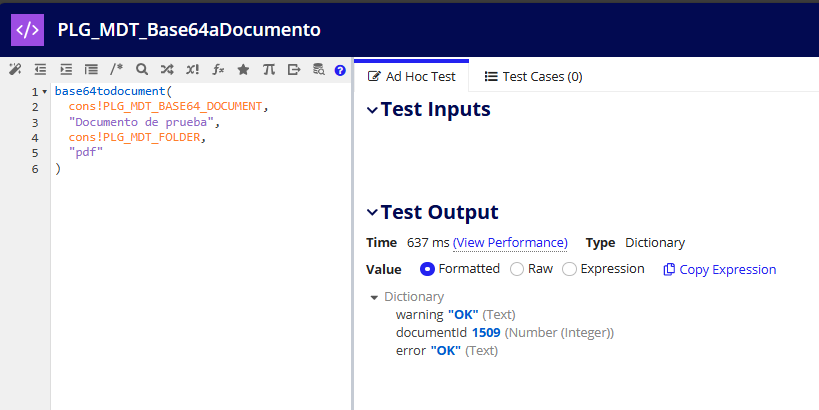The image size is (819, 410).
Task: Click the shuffle arrows toolbar icon
Action: 167,70
